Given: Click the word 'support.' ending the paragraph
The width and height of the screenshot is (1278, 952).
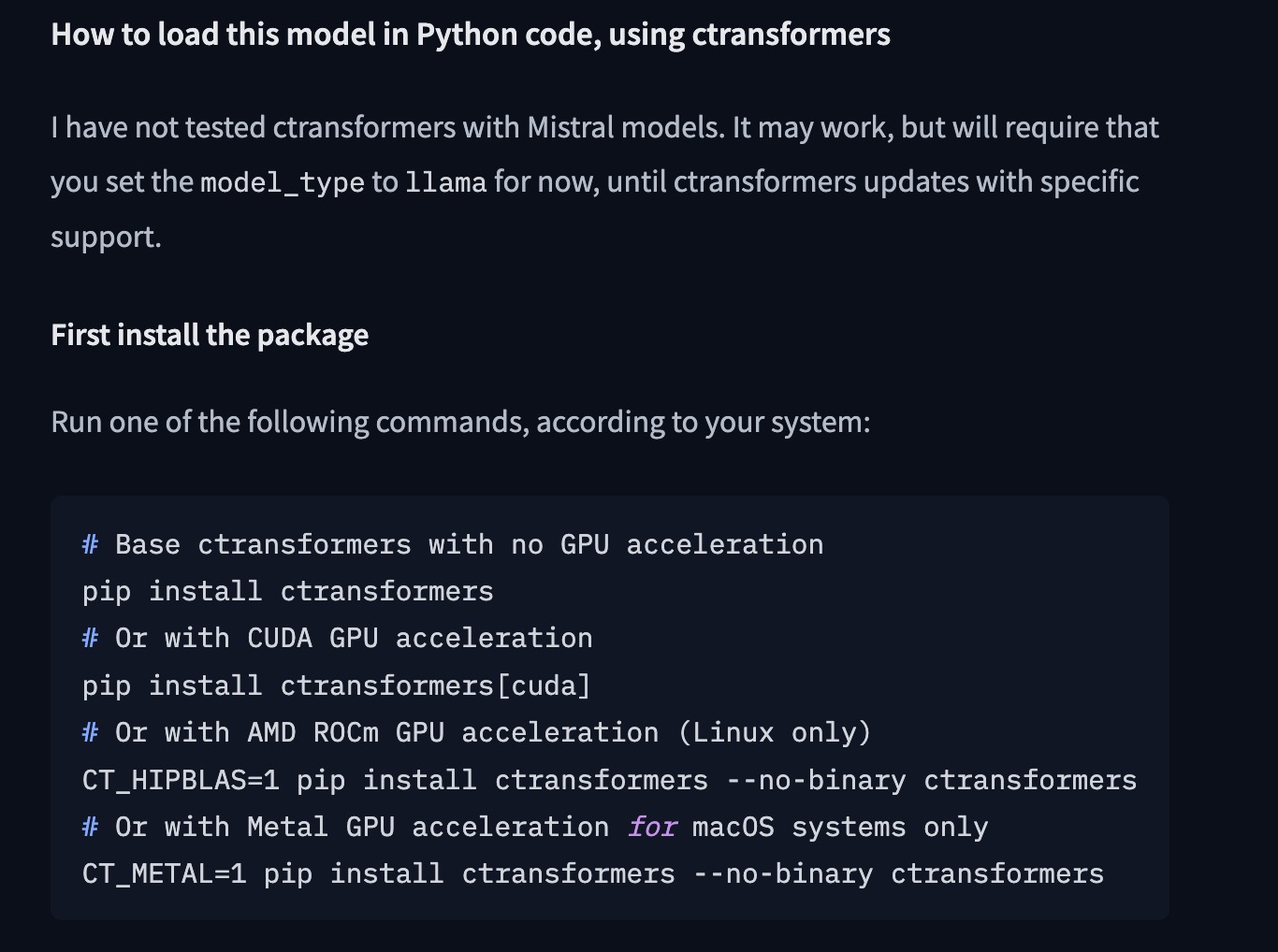Looking at the screenshot, I should point(106,237).
